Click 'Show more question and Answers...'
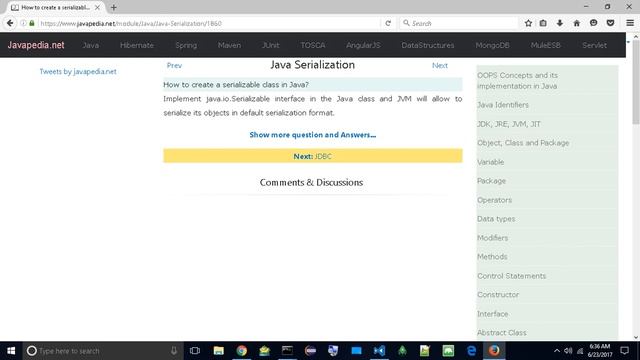The width and height of the screenshot is (640, 360). [313, 135]
